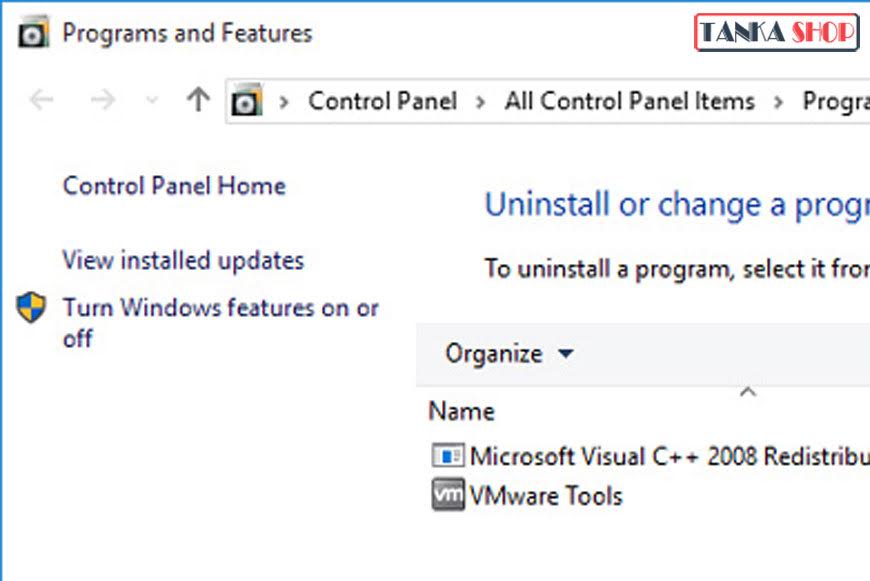Open Control Panel Home link
Image resolution: width=870 pixels, height=581 pixels.
pos(174,186)
